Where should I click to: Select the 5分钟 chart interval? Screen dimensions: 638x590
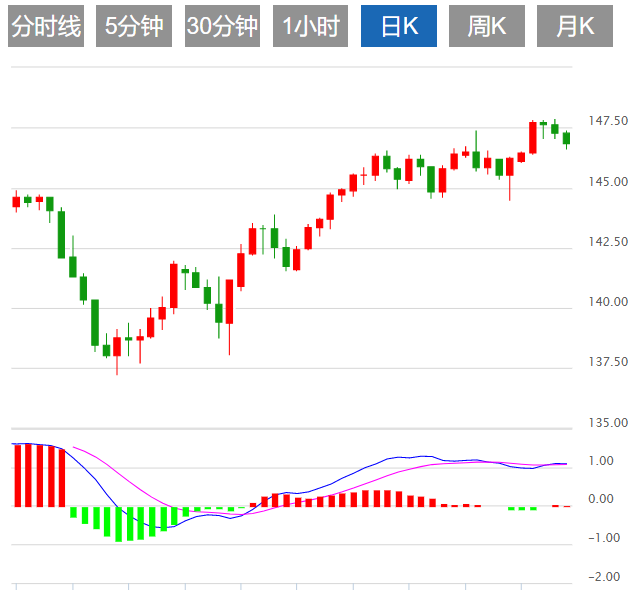(134, 26)
